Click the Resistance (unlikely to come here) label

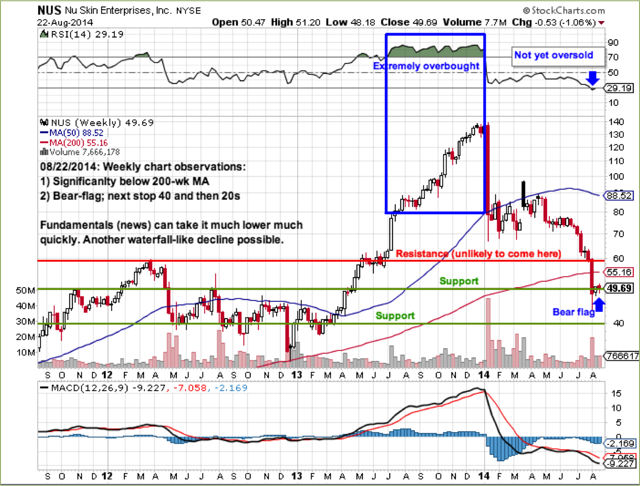pyautogui.click(x=478, y=254)
